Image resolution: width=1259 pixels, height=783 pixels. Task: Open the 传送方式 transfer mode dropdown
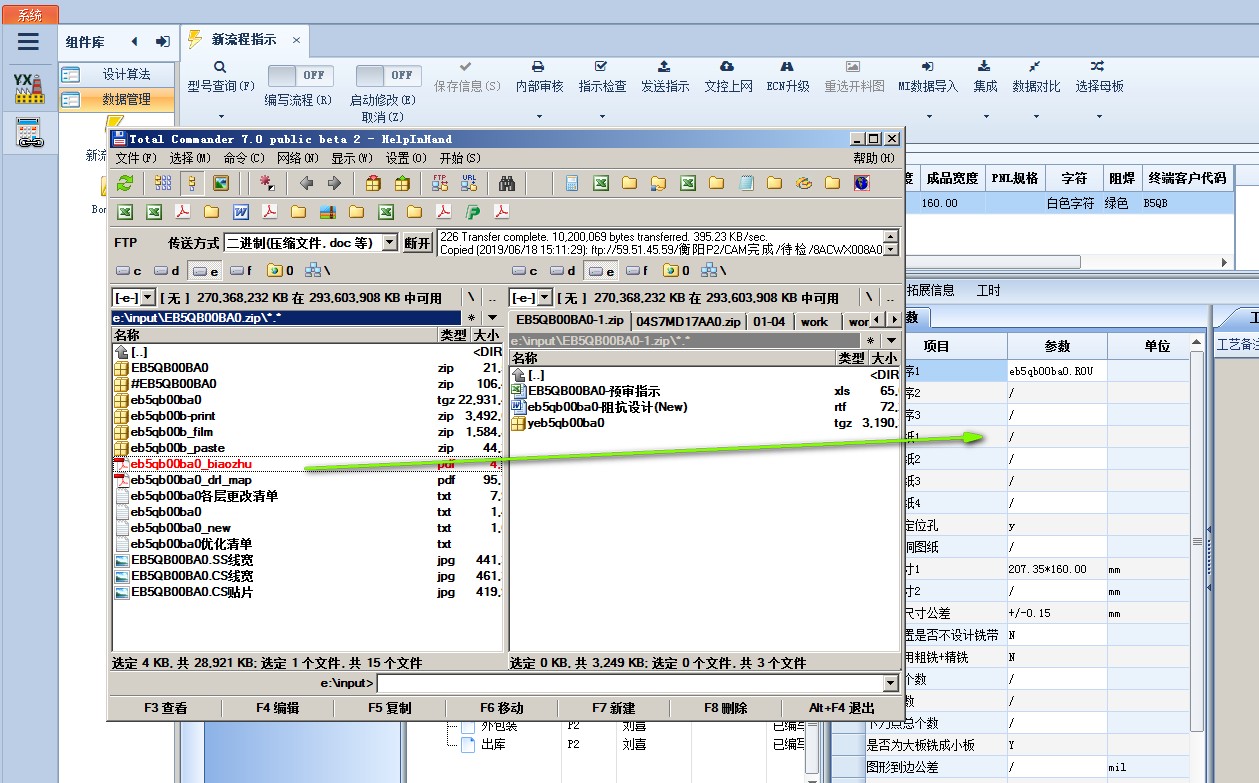(390, 242)
